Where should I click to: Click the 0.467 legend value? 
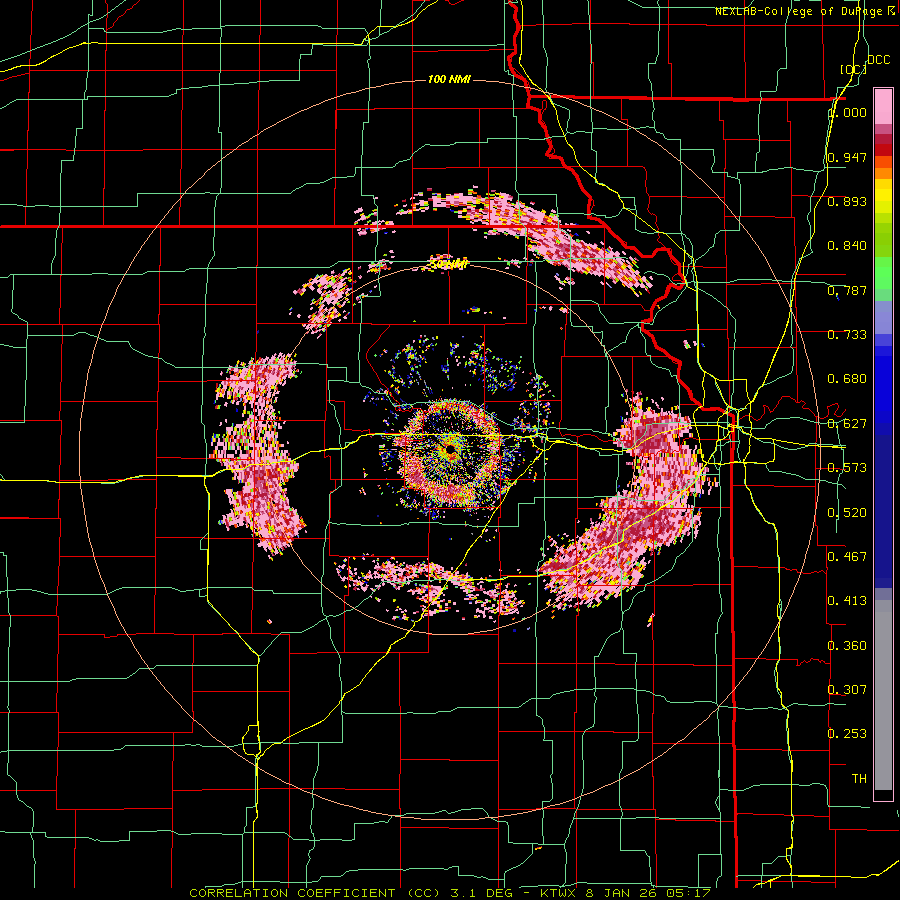click(x=847, y=557)
